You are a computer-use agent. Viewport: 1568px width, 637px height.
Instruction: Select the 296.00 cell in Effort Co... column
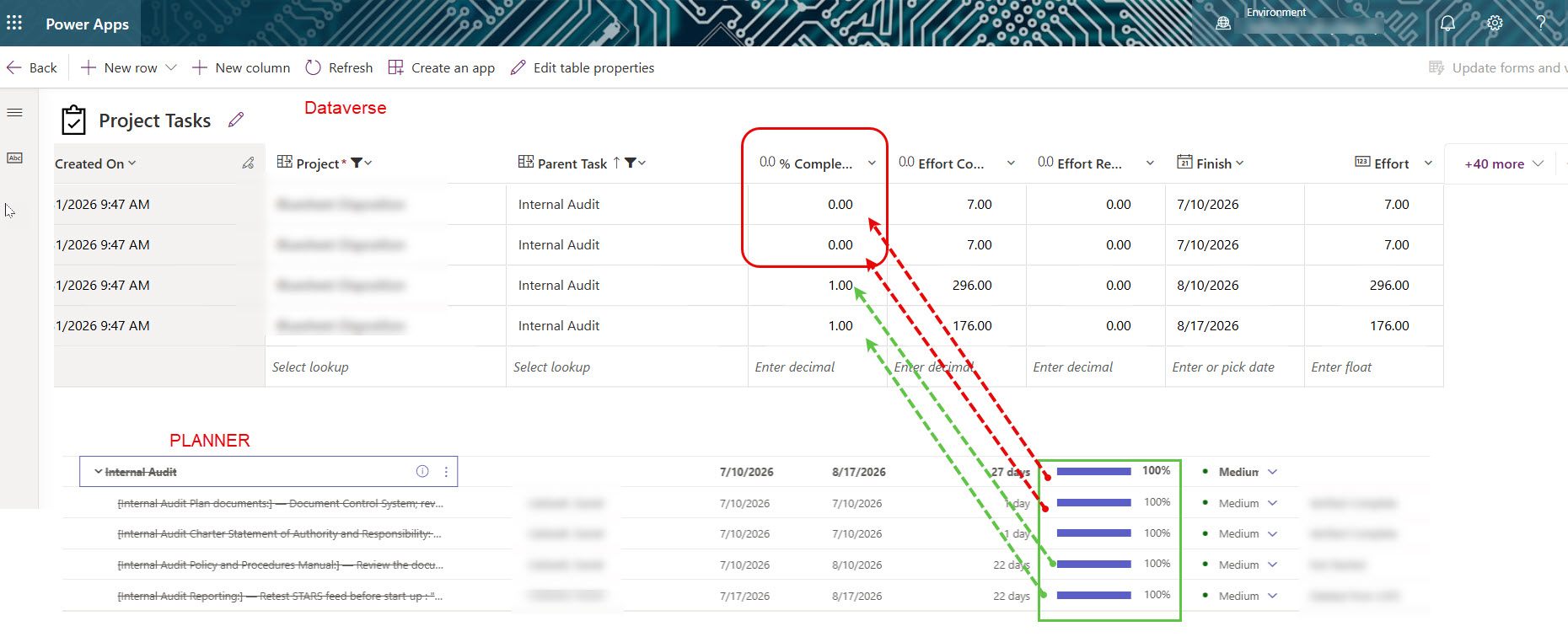(957, 286)
